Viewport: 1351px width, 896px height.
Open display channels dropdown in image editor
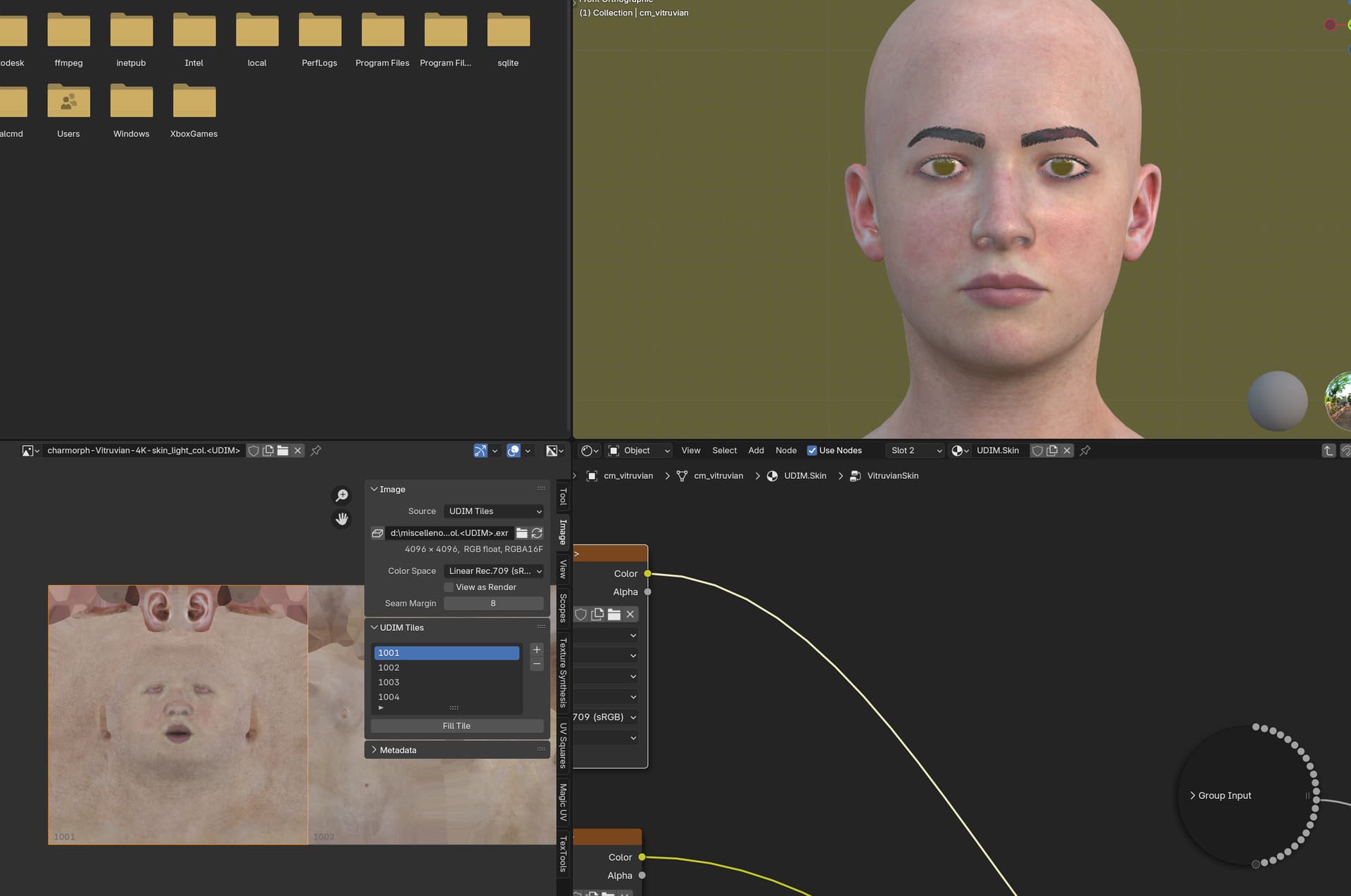(555, 451)
